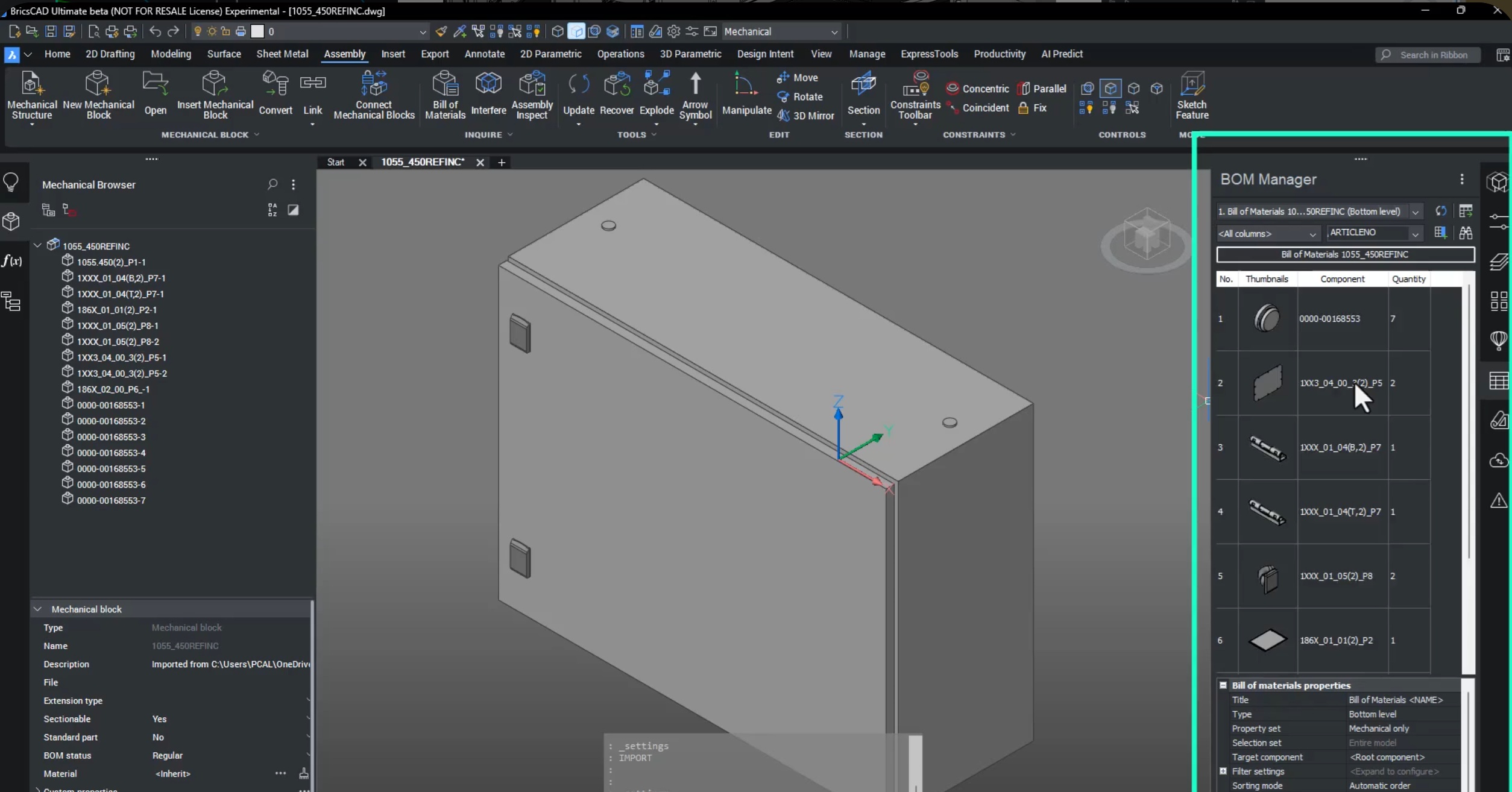Open the search in BOM Manager
The image size is (1512, 792).
pyautogui.click(x=1466, y=233)
